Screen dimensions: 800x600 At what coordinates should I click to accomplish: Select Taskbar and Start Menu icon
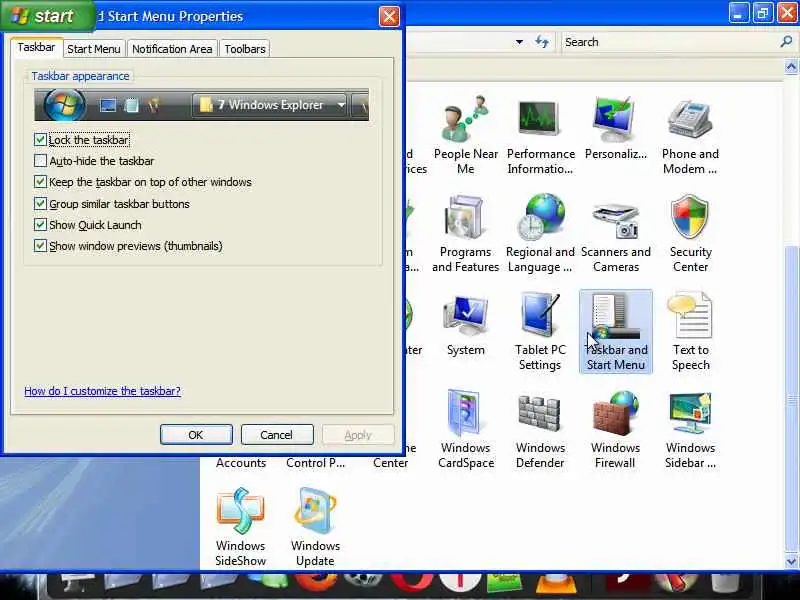click(615, 332)
